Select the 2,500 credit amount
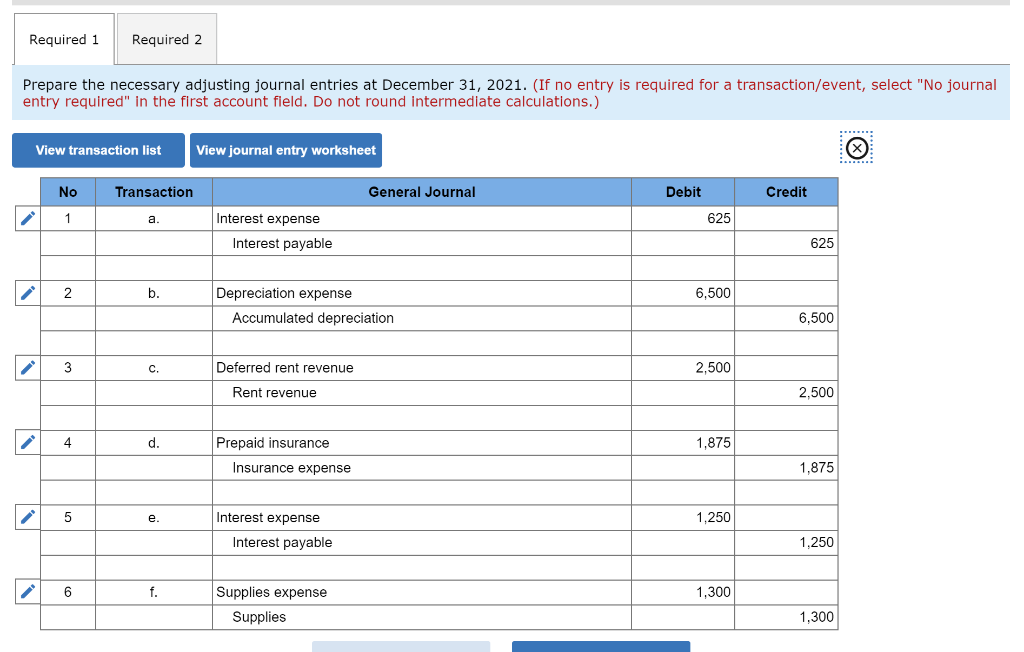The image size is (1024, 652). (786, 393)
